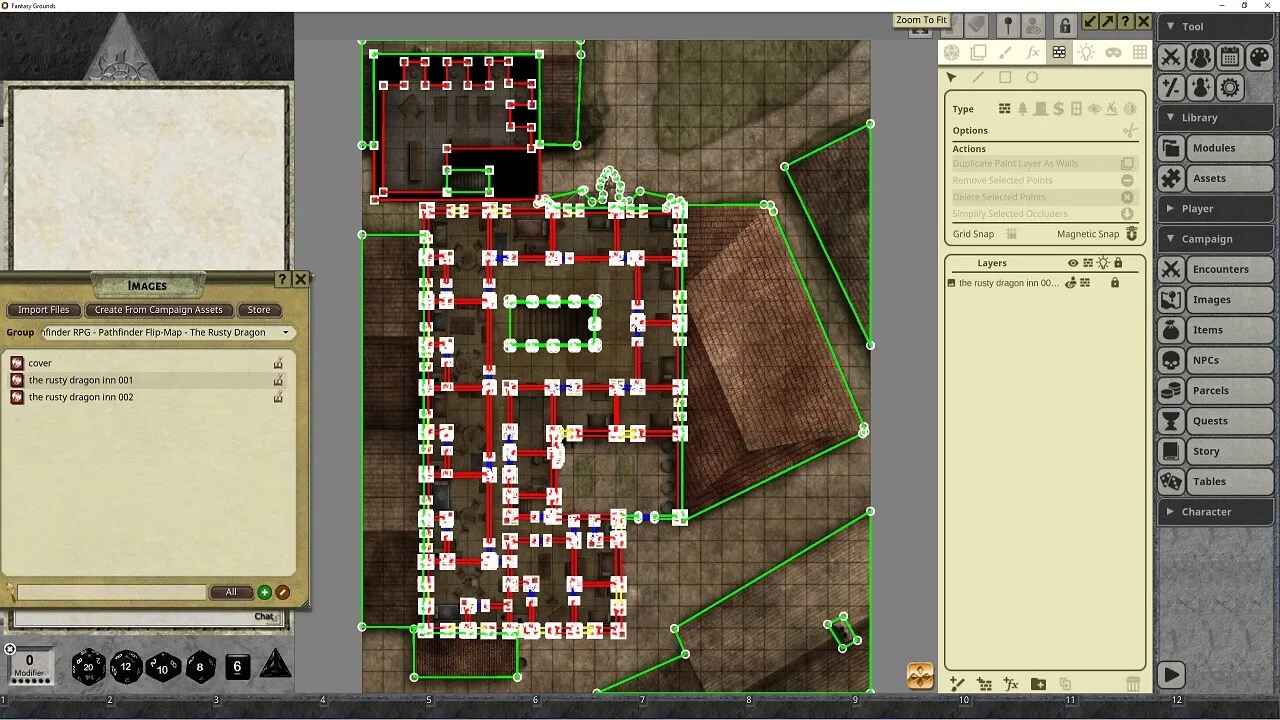The width and height of the screenshot is (1280, 720).
Task: Choose the wall occluder type
Action: pos(1005,109)
